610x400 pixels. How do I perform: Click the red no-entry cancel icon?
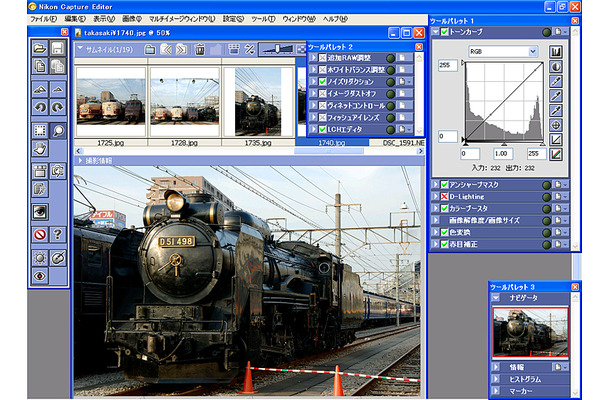(x=40, y=235)
